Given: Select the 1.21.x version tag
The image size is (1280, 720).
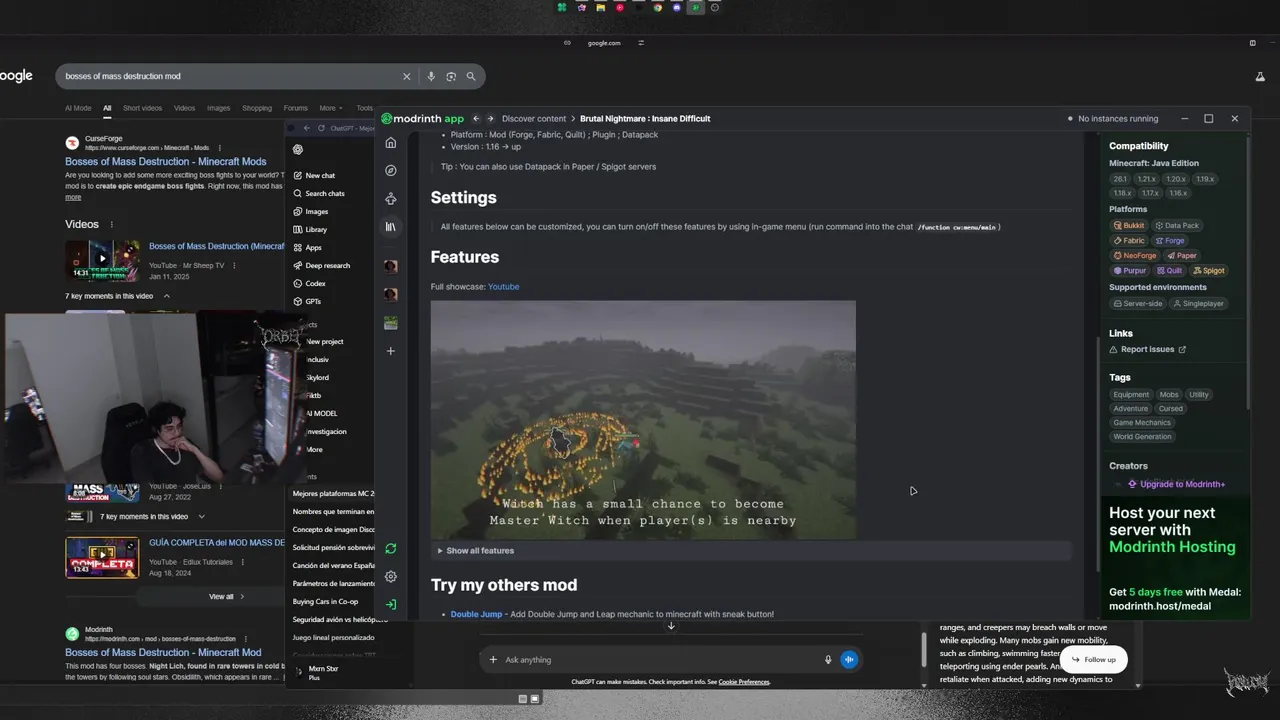Looking at the screenshot, I should point(1146,179).
